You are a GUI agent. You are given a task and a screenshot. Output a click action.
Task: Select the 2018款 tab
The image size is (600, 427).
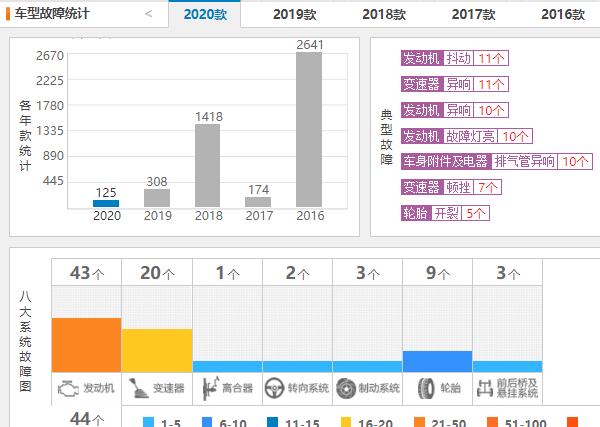(x=384, y=14)
